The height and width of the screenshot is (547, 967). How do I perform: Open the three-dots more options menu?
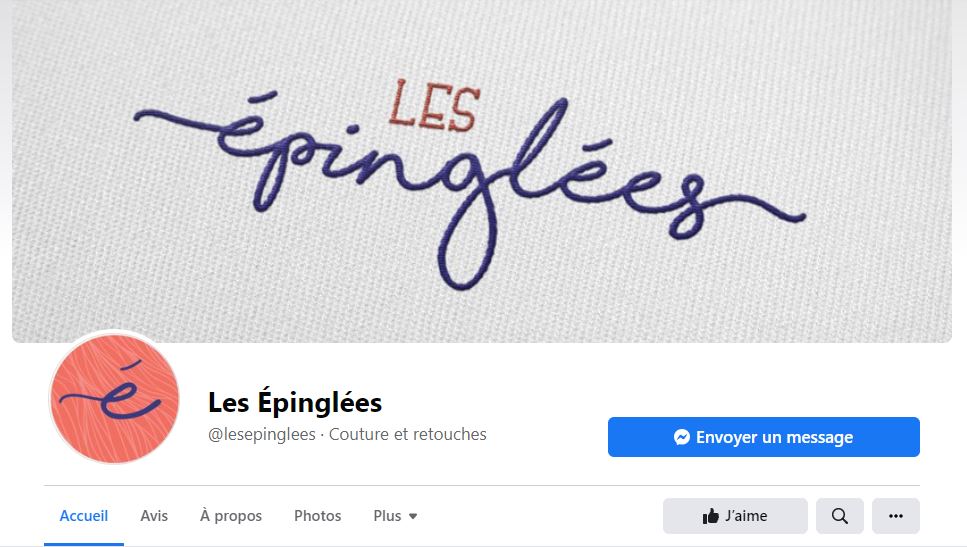coord(895,516)
